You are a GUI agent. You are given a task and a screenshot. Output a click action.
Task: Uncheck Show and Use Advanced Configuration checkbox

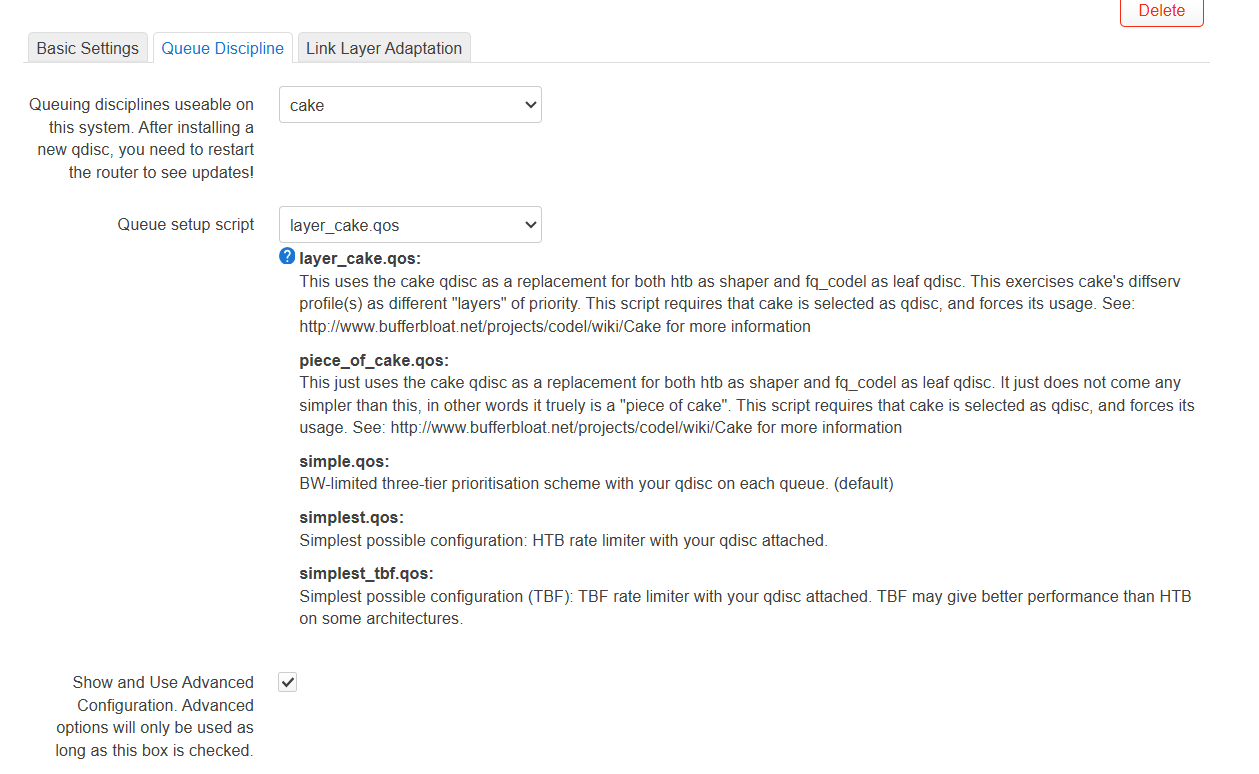[x=288, y=682]
